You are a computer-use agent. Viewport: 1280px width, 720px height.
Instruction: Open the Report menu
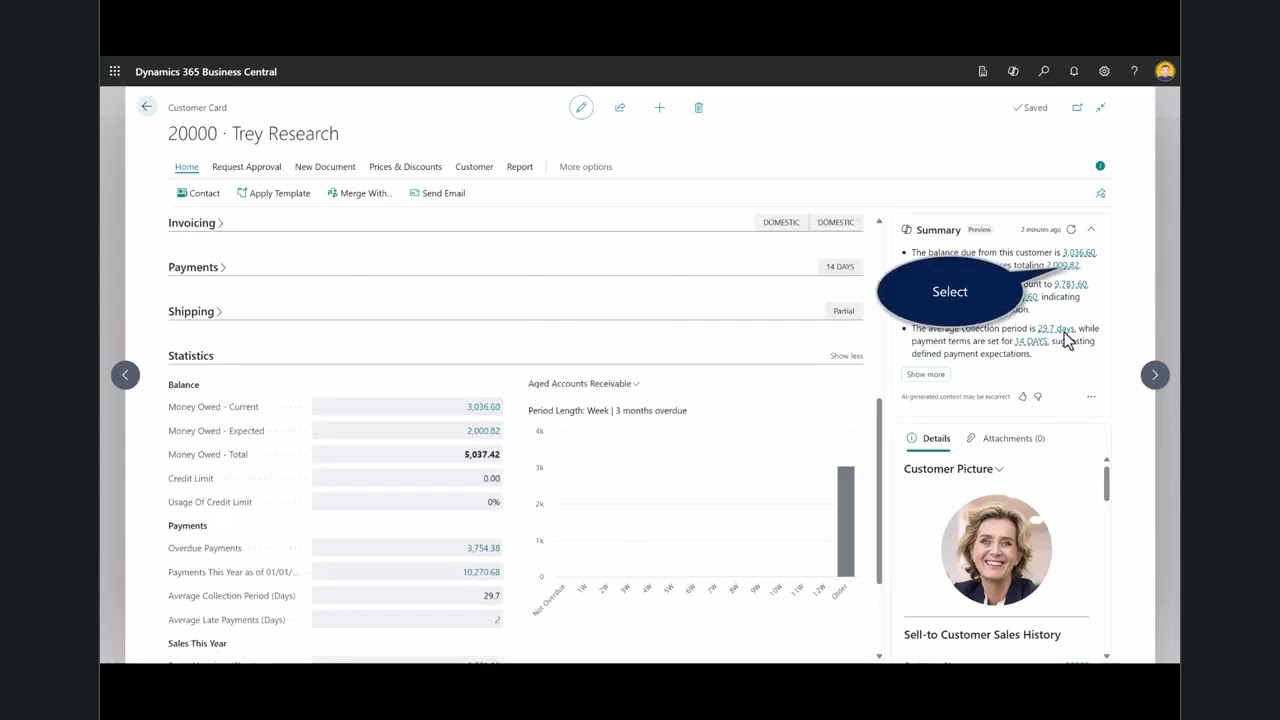520,167
